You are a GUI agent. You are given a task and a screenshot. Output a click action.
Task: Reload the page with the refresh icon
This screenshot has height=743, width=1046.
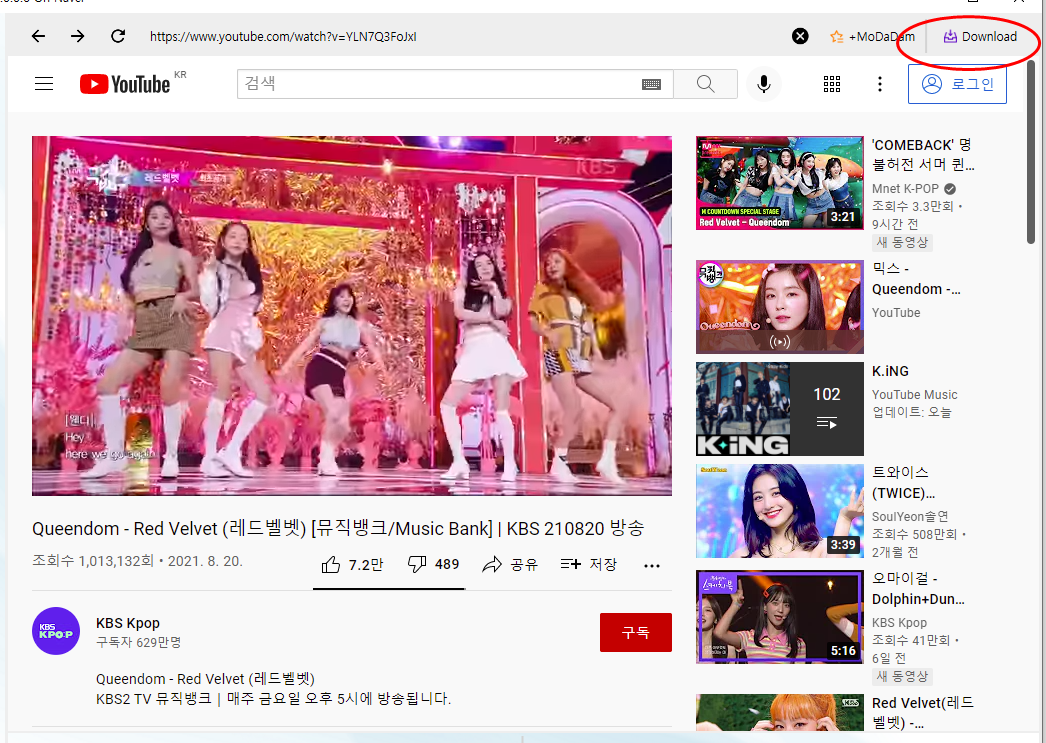click(118, 36)
